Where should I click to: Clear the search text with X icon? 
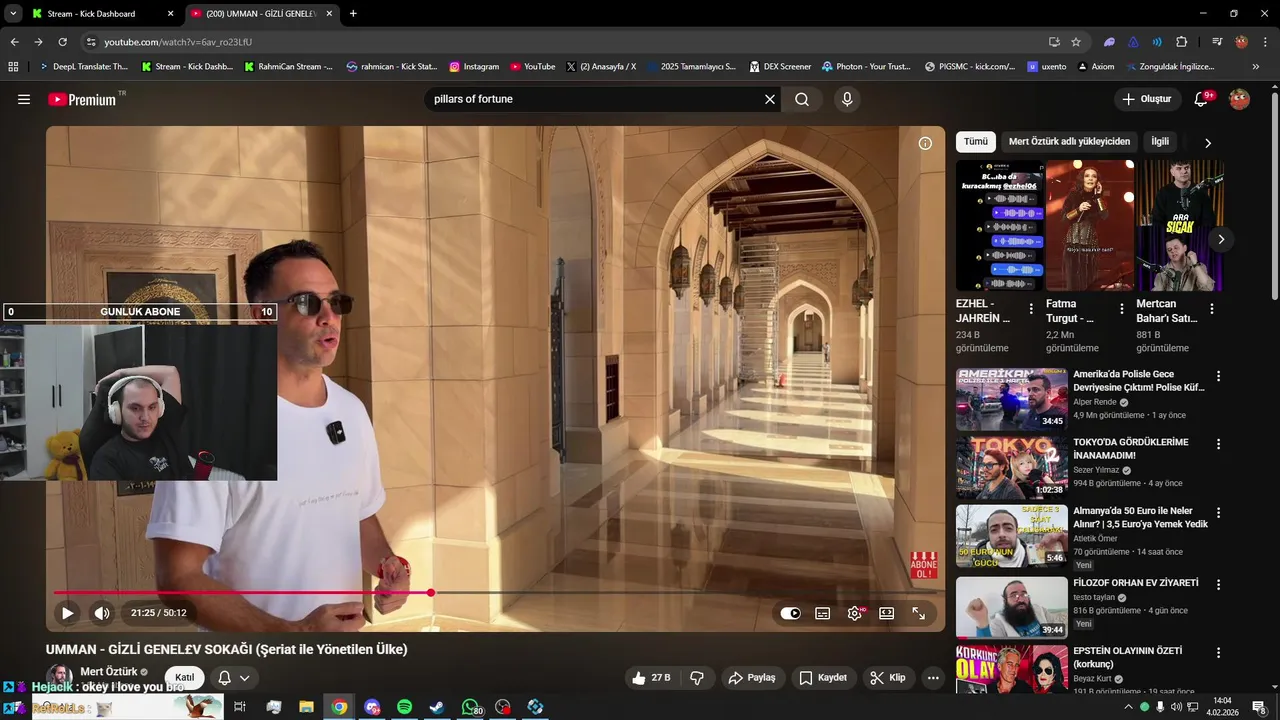point(770,99)
